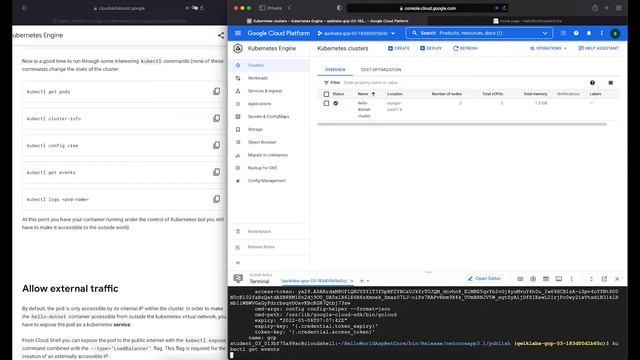Click the Backup for GKE sidebar icon
The height and width of the screenshot is (360, 640).
pos(238,168)
